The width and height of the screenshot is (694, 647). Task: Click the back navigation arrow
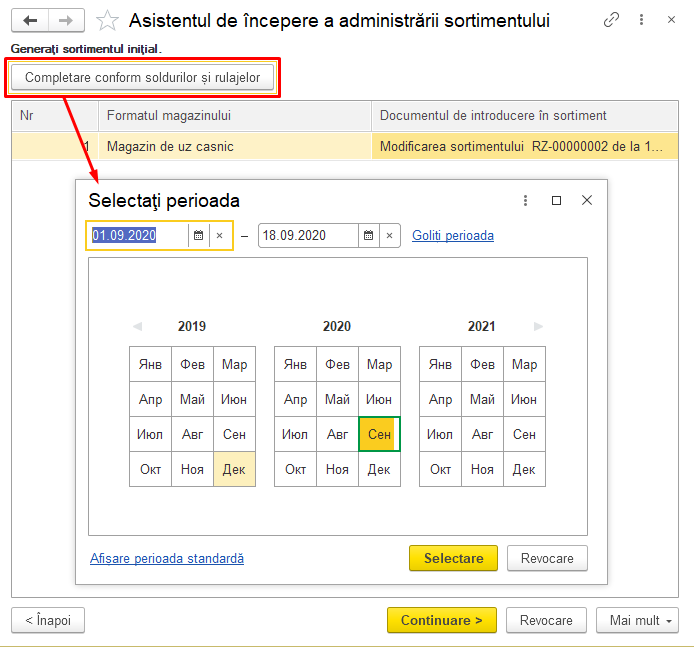[30, 21]
